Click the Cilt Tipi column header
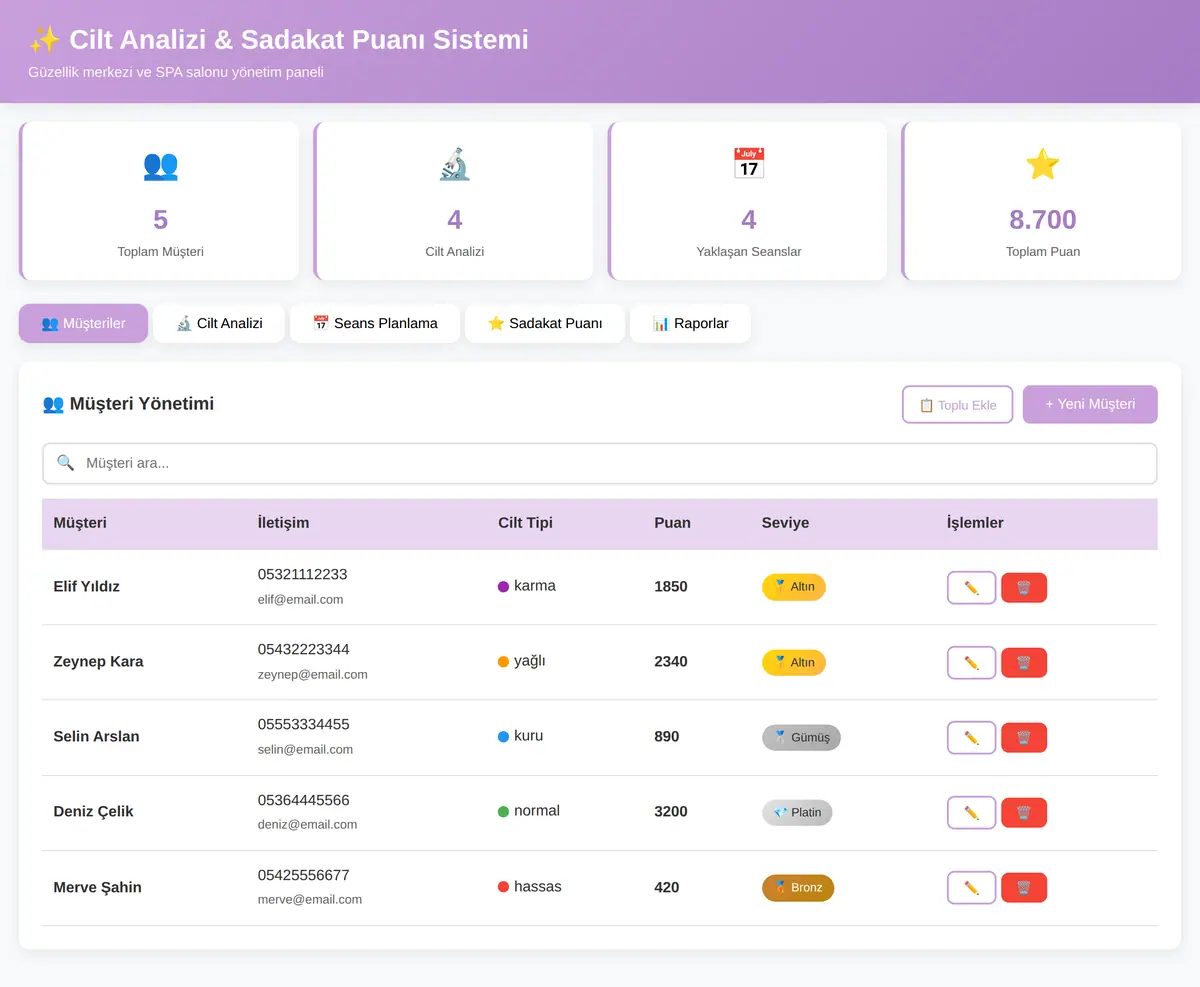1200x987 pixels. tap(525, 523)
